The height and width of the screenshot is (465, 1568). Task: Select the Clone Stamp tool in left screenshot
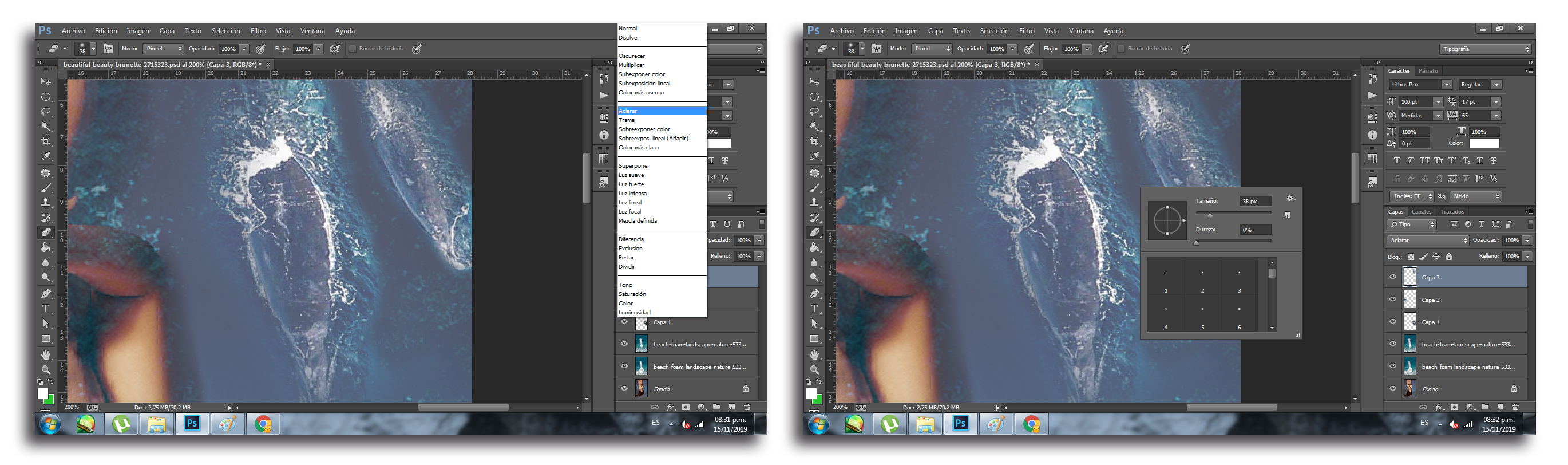46,203
